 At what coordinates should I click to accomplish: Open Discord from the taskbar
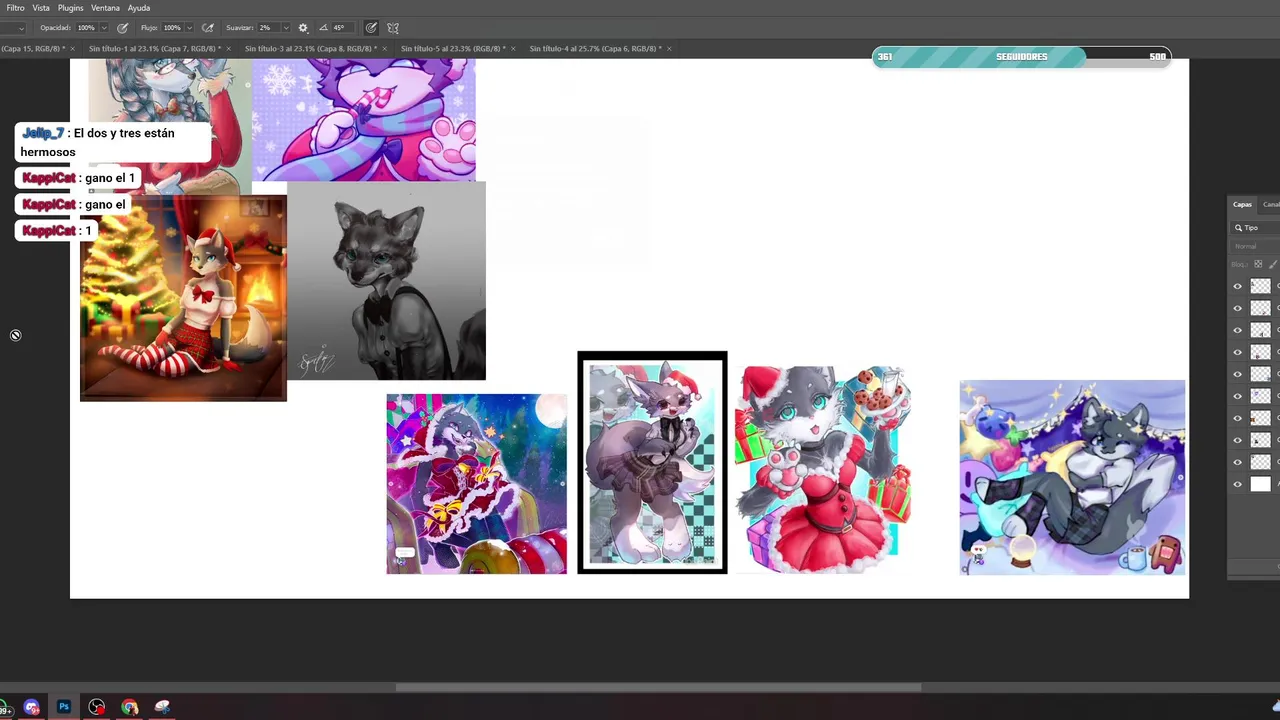click(32, 707)
